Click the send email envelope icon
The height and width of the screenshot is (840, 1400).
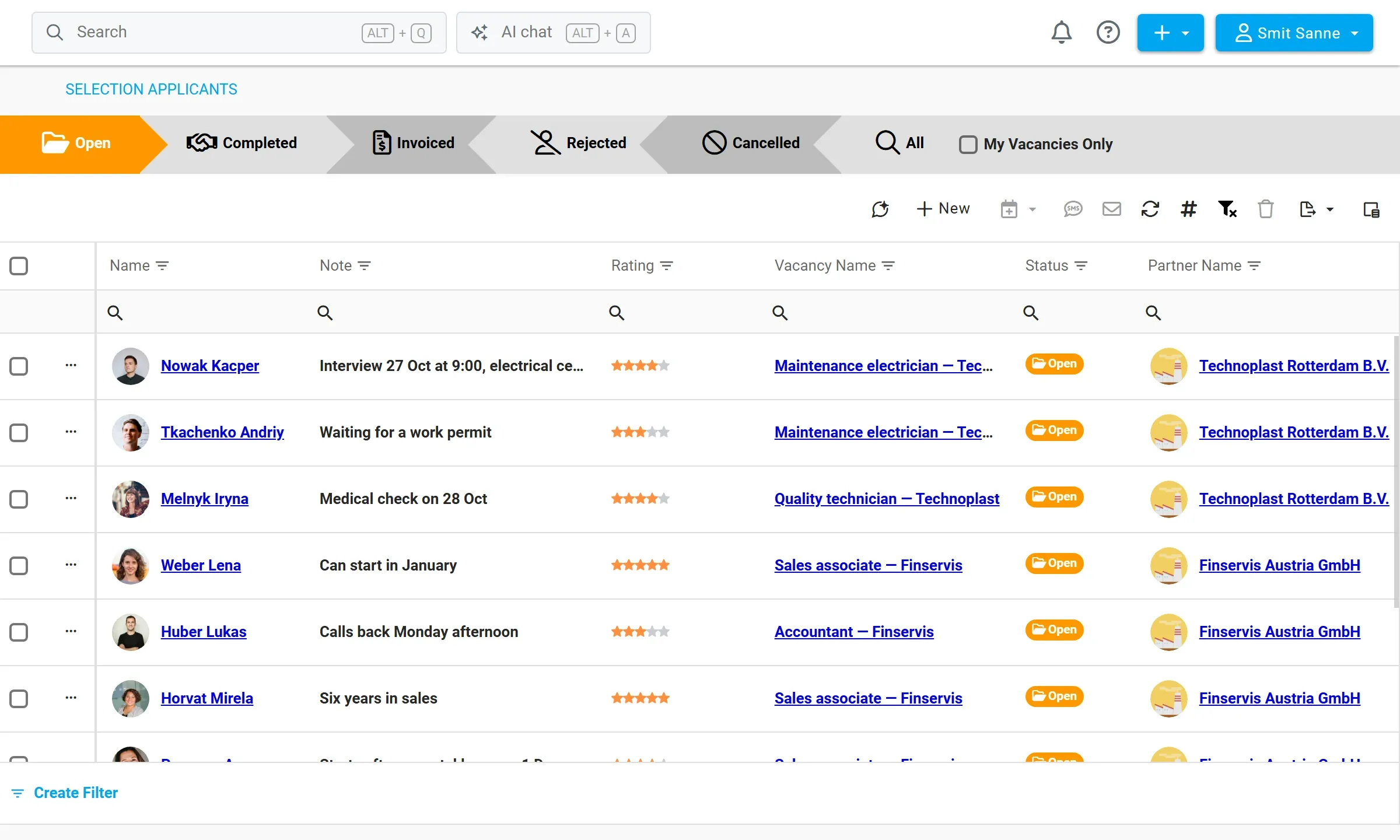coord(1111,209)
